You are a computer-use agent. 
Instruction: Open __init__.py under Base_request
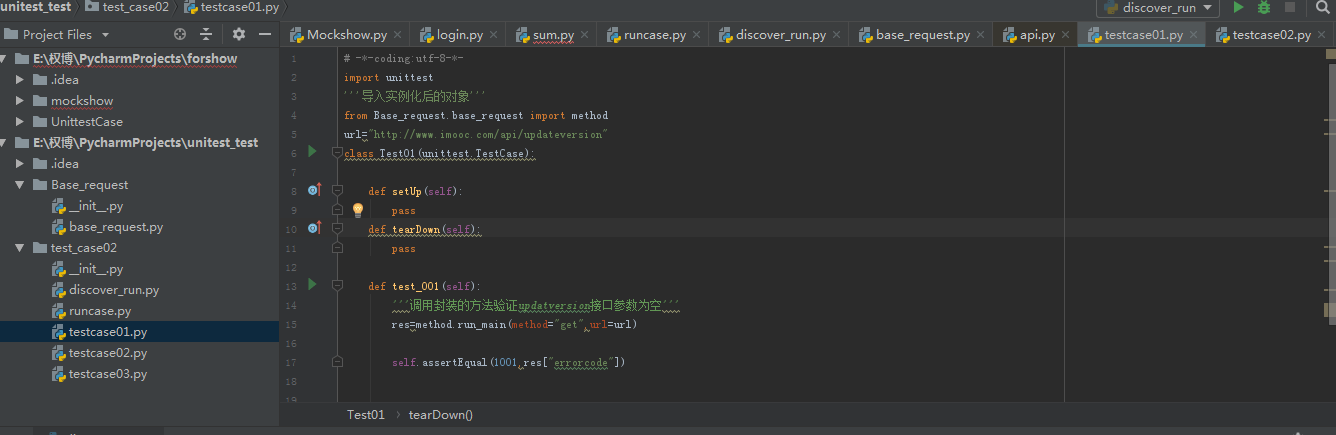point(96,206)
